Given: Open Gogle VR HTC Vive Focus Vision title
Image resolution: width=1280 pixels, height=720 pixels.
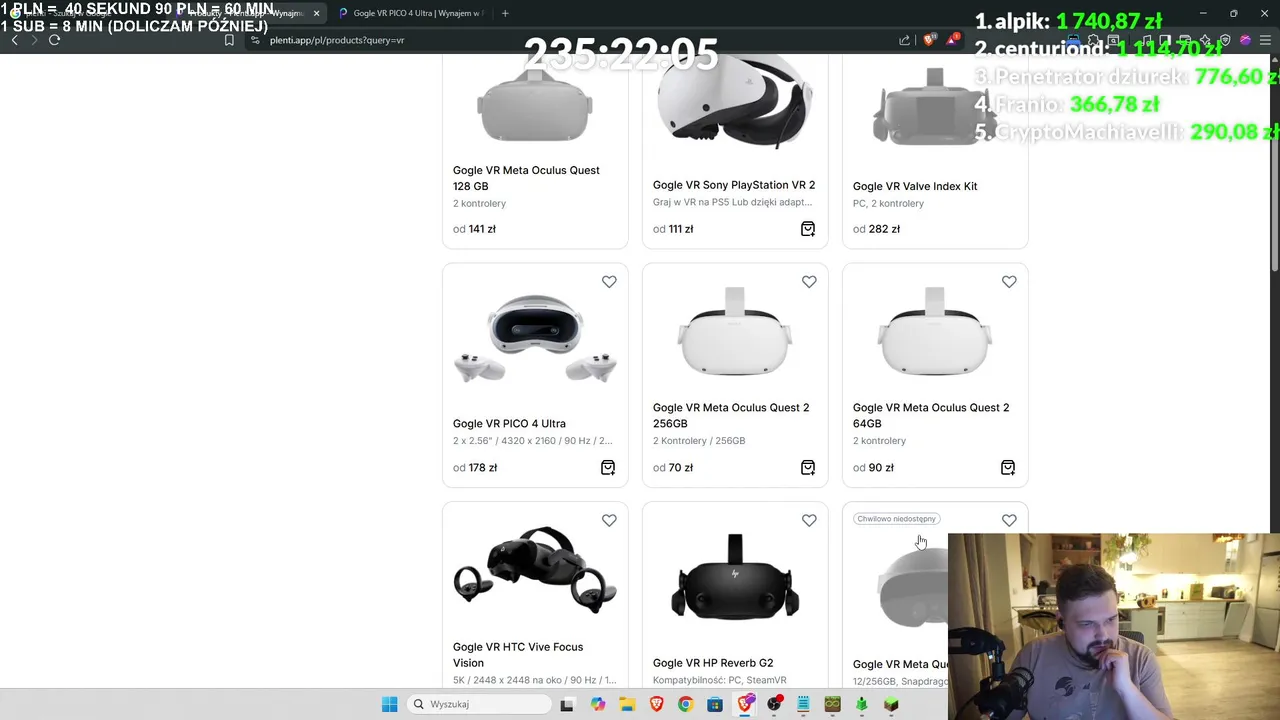Looking at the screenshot, I should [518, 655].
